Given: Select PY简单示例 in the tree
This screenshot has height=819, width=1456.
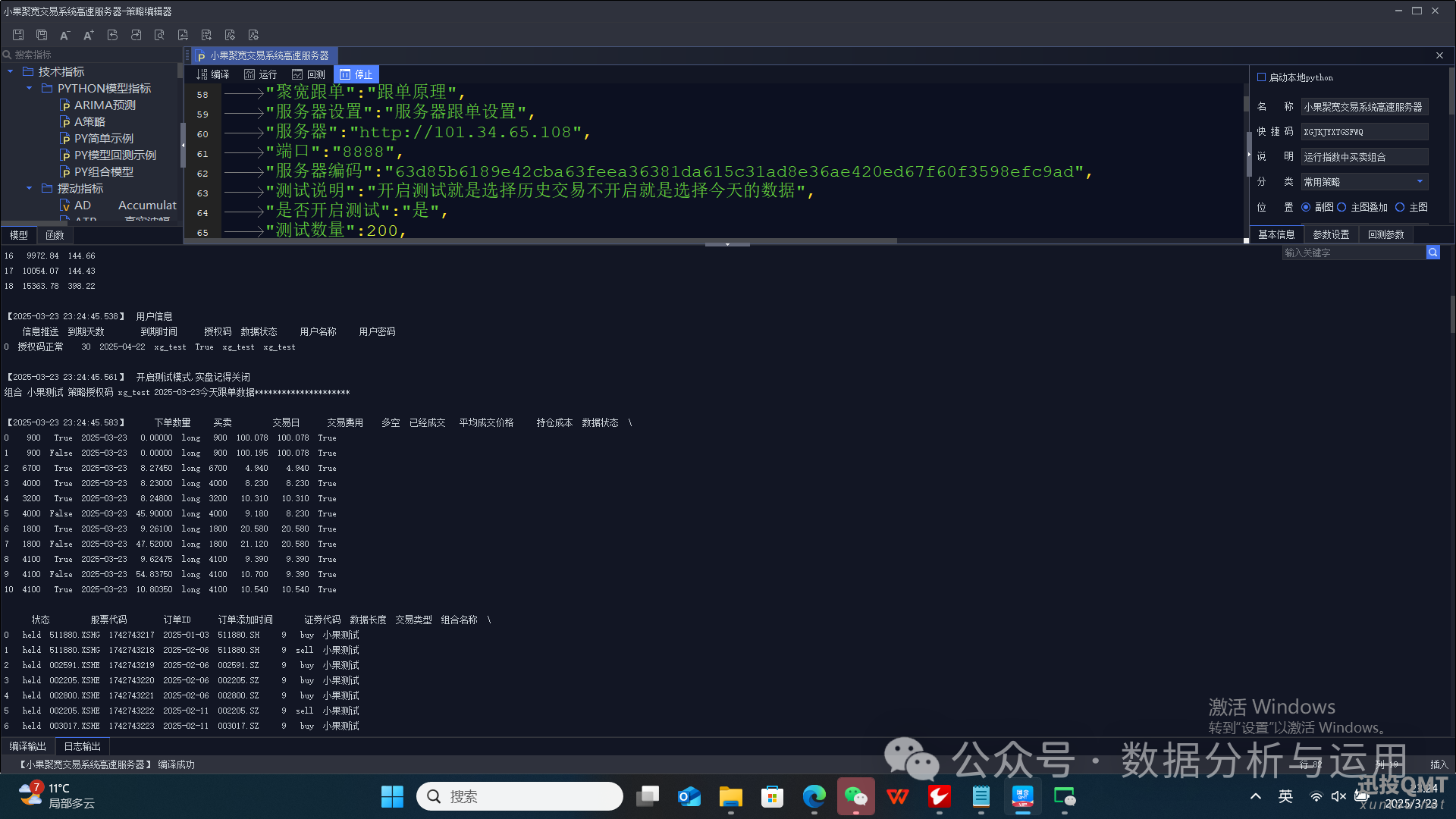Looking at the screenshot, I should [x=103, y=138].
